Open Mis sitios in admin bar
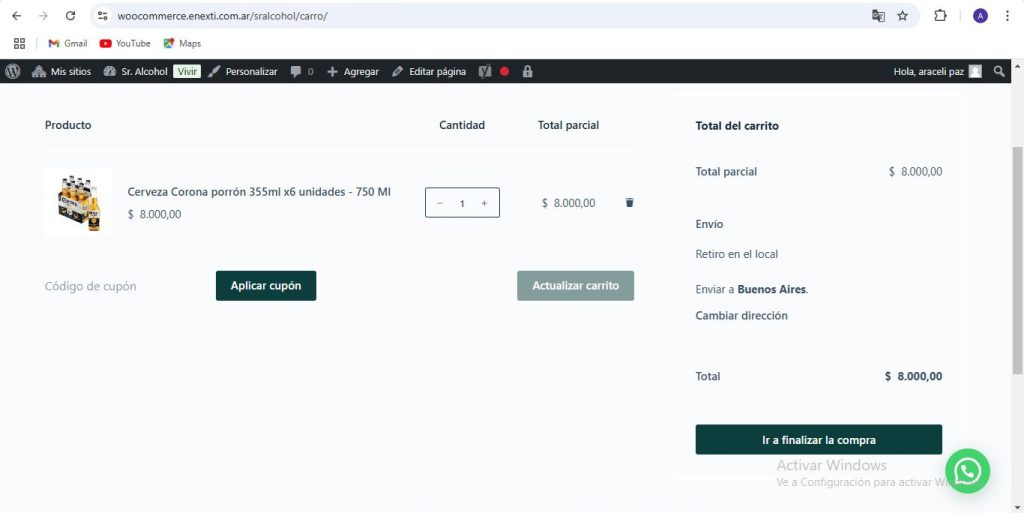Viewport: 1024px width, 513px height. 61,71
